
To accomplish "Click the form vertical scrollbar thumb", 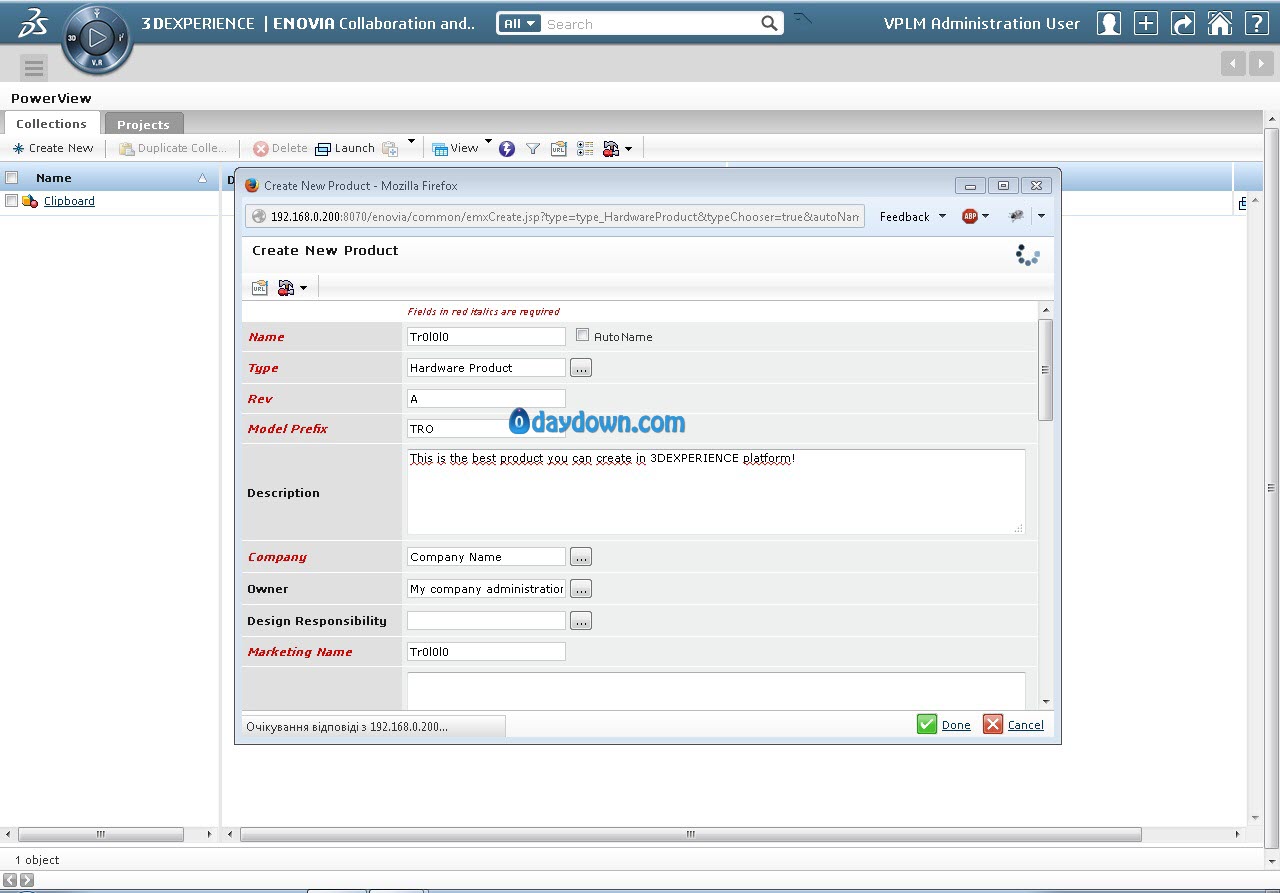I will pos(1046,369).
